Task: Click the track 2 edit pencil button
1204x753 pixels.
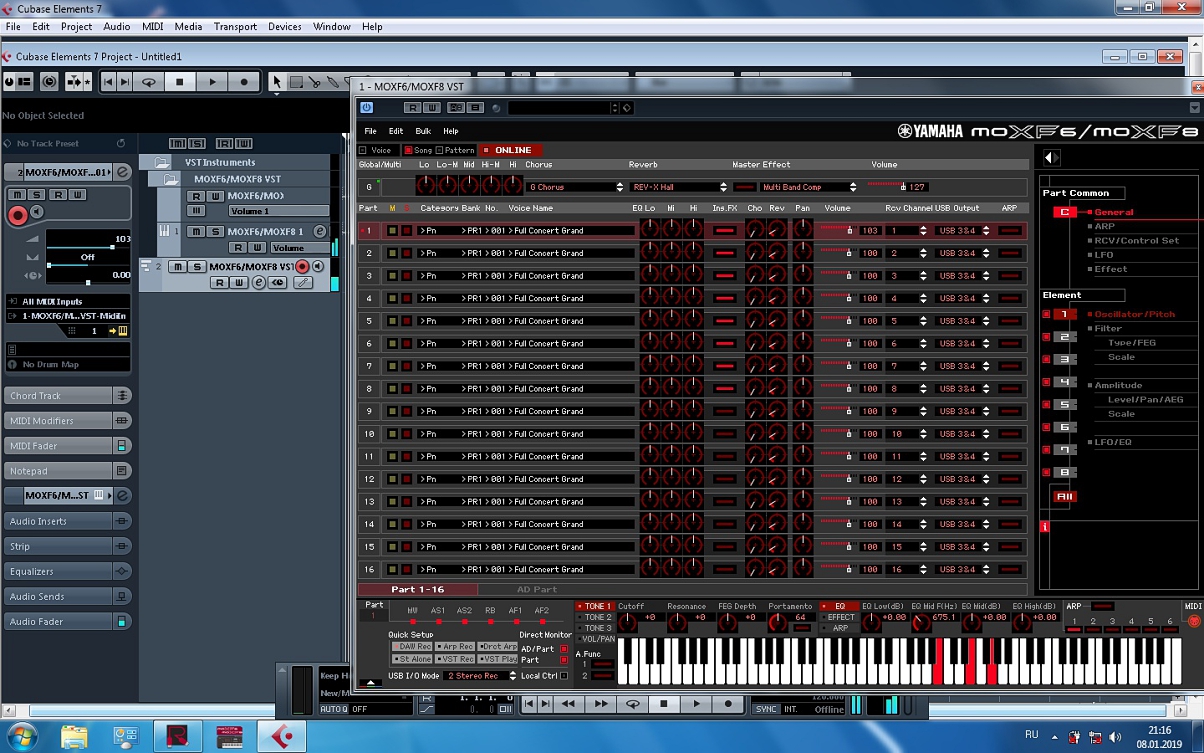Action: coord(302,283)
